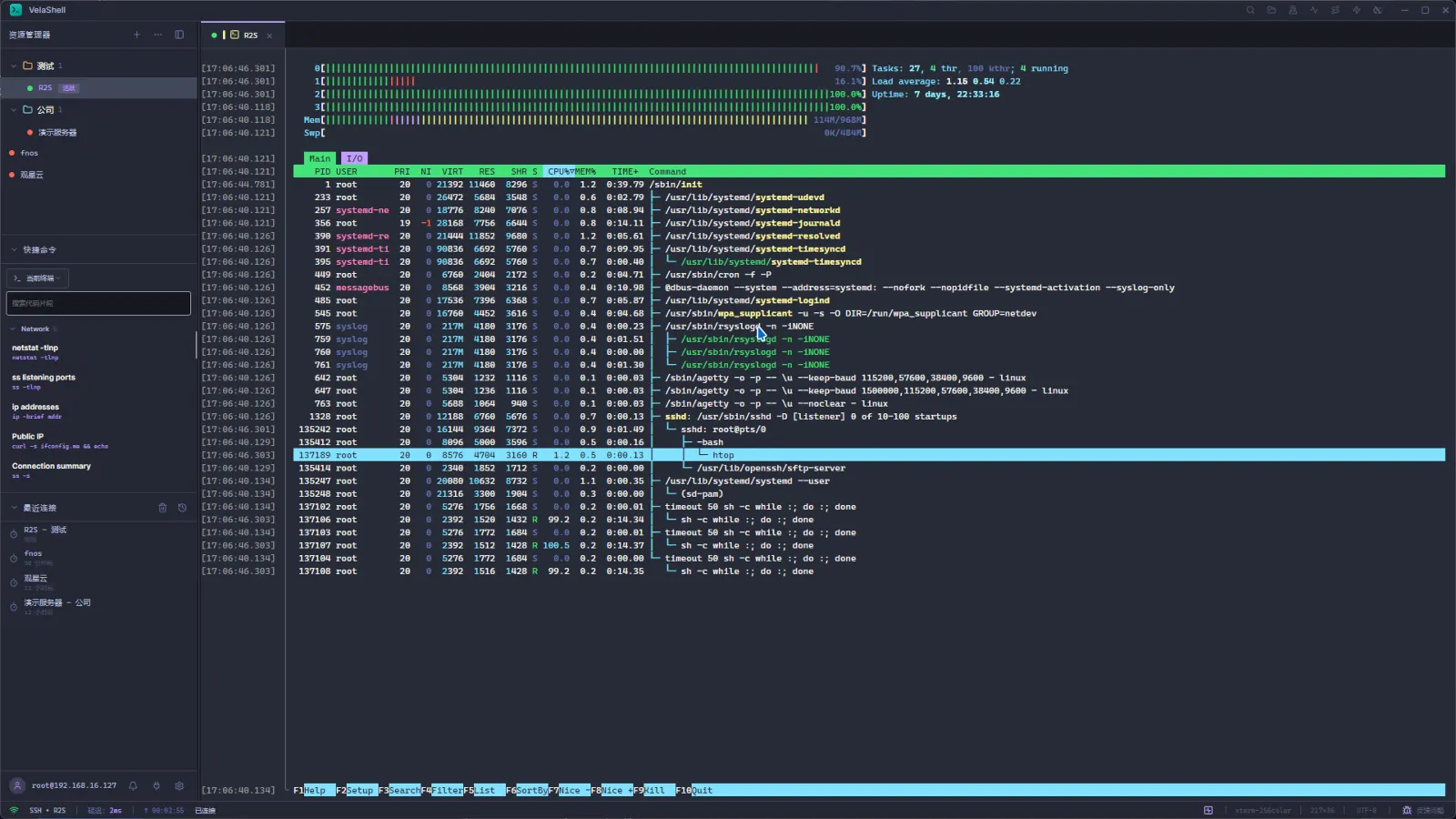Switch to the htop I/O tab
Image resolution: width=1456 pixels, height=819 pixels.
[355, 158]
